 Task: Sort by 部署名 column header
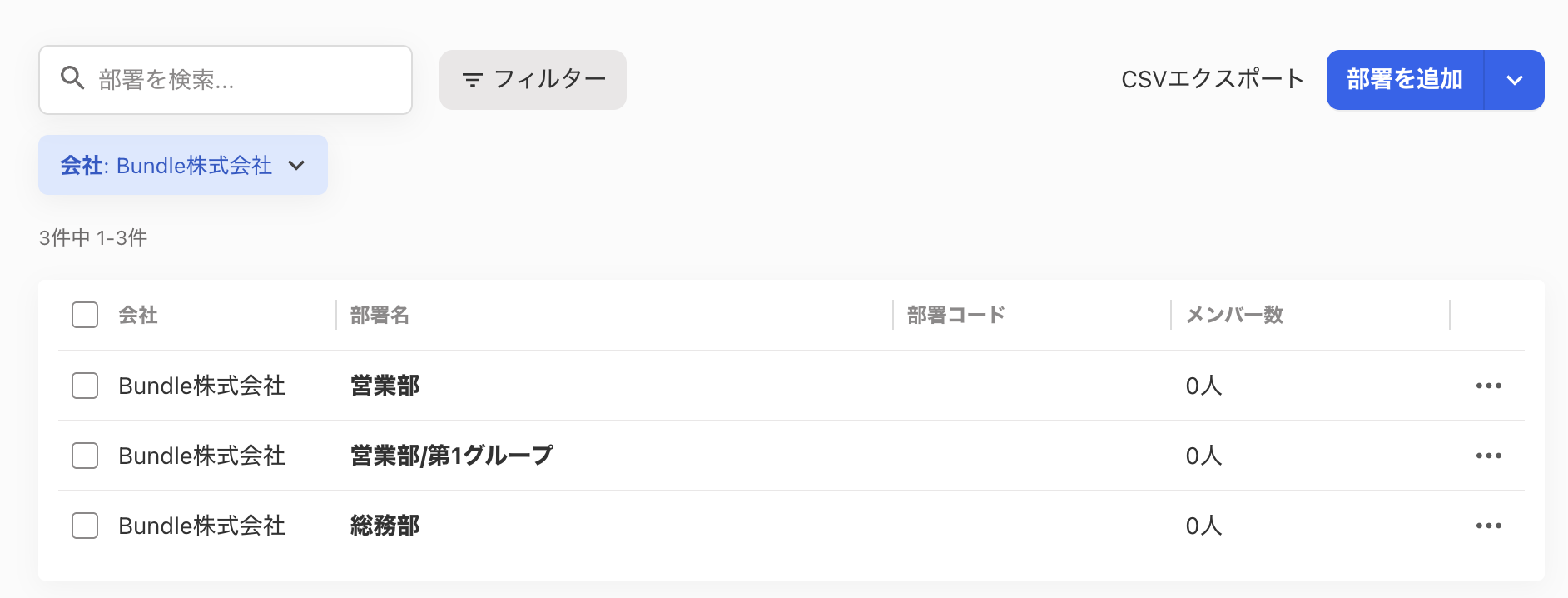click(x=380, y=315)
